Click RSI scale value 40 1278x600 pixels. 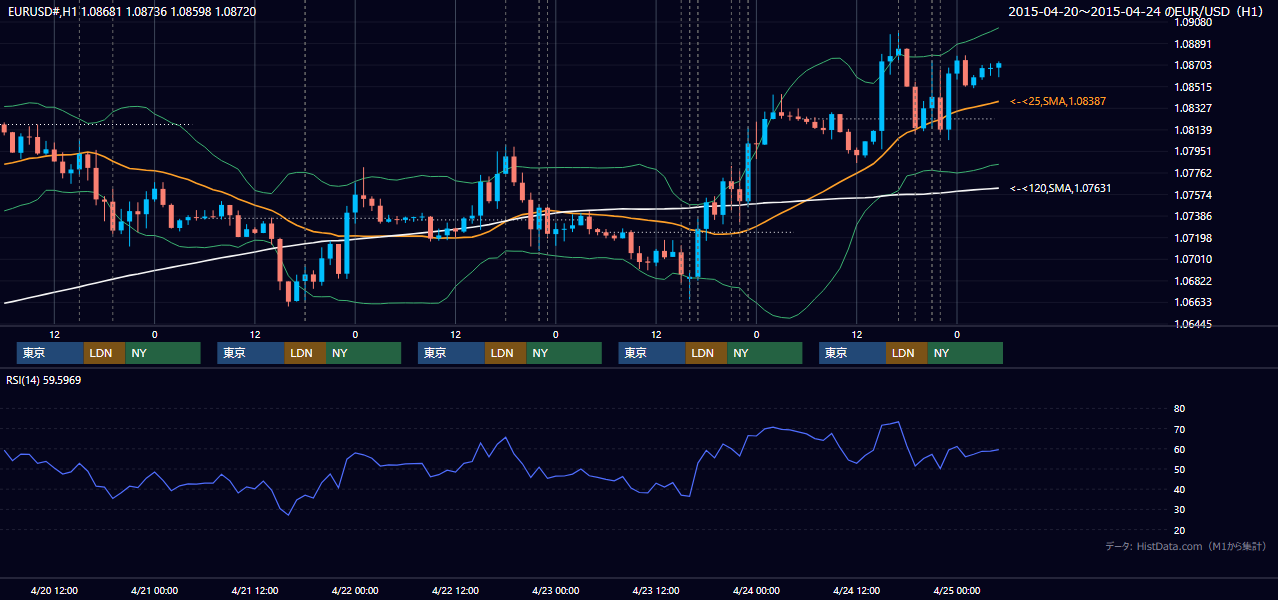[1179, 489]
